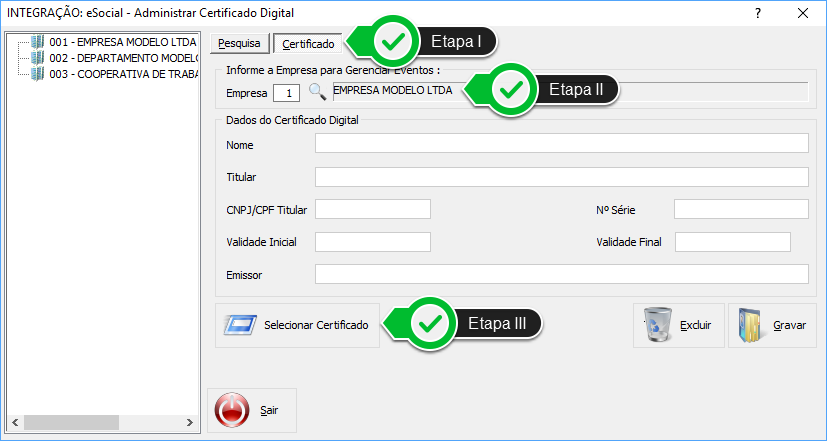The width and height of the screenshot is (827, 441).
Task: Click the recycle bin Excluir icon
Action: click(x=658, y=325)
